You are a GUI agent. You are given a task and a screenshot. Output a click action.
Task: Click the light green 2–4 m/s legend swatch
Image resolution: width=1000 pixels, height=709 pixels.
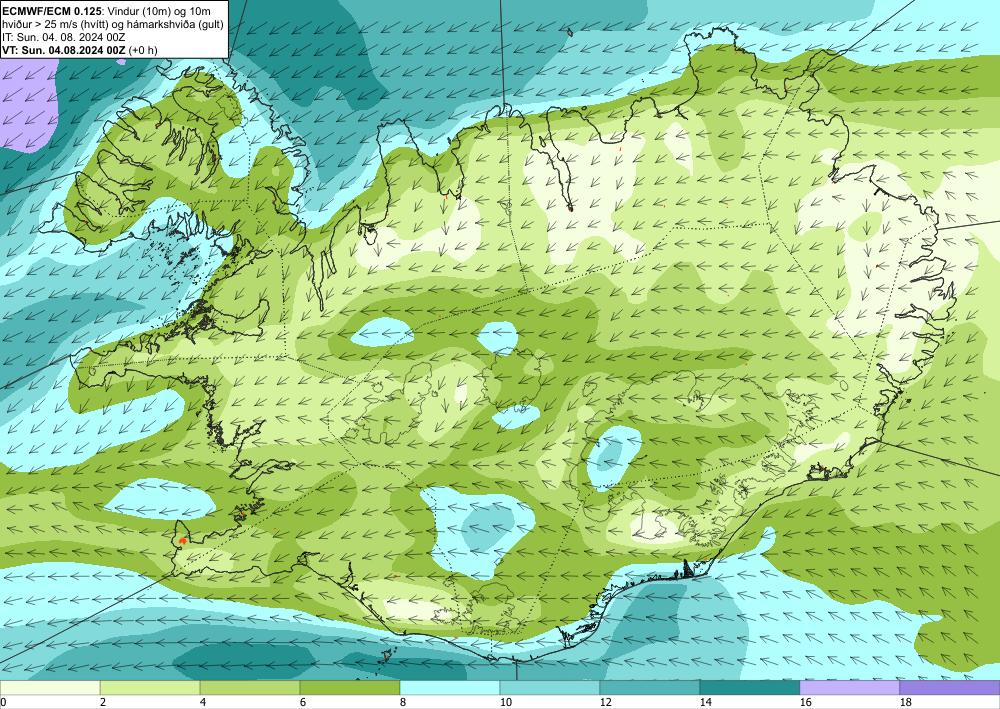(150, 688)
